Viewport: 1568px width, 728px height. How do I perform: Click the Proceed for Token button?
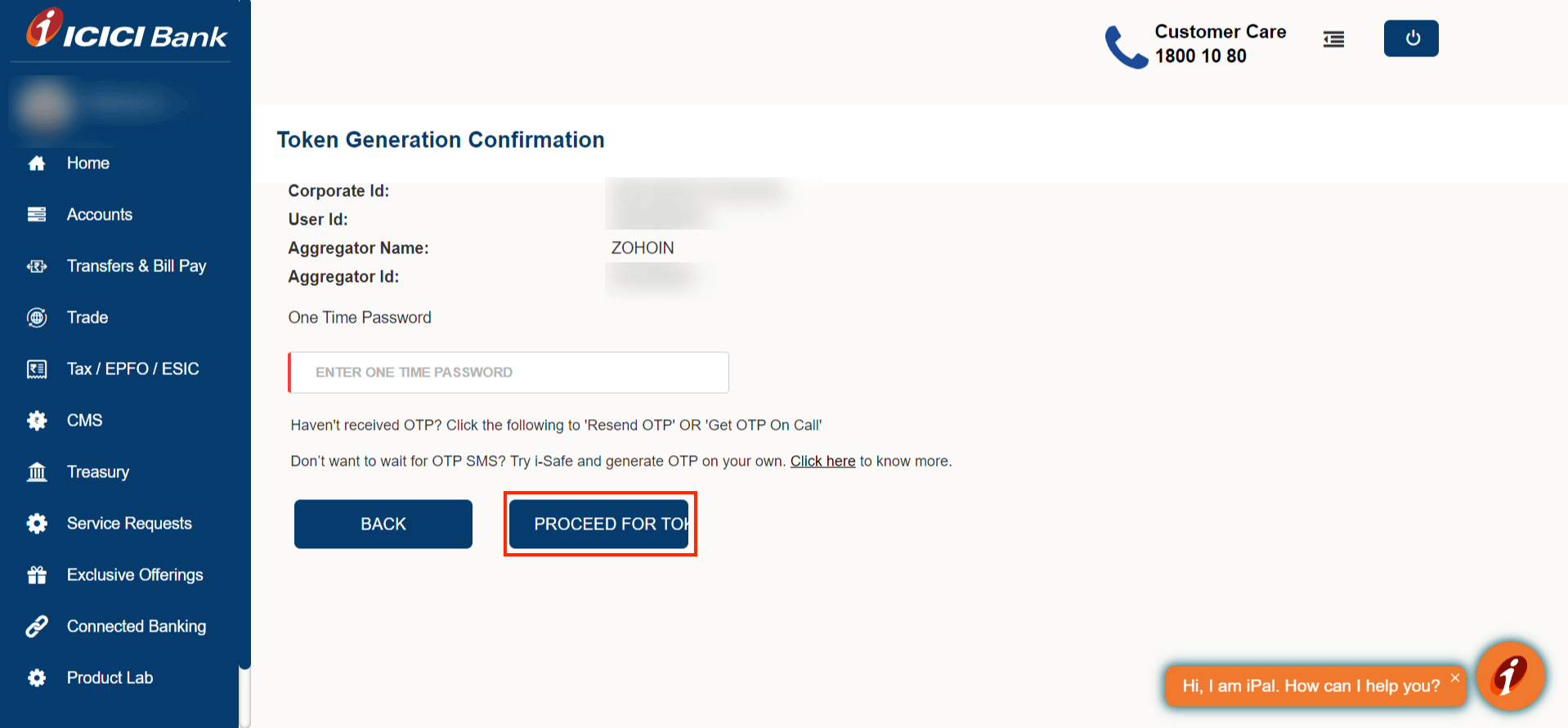coord(599,524)
